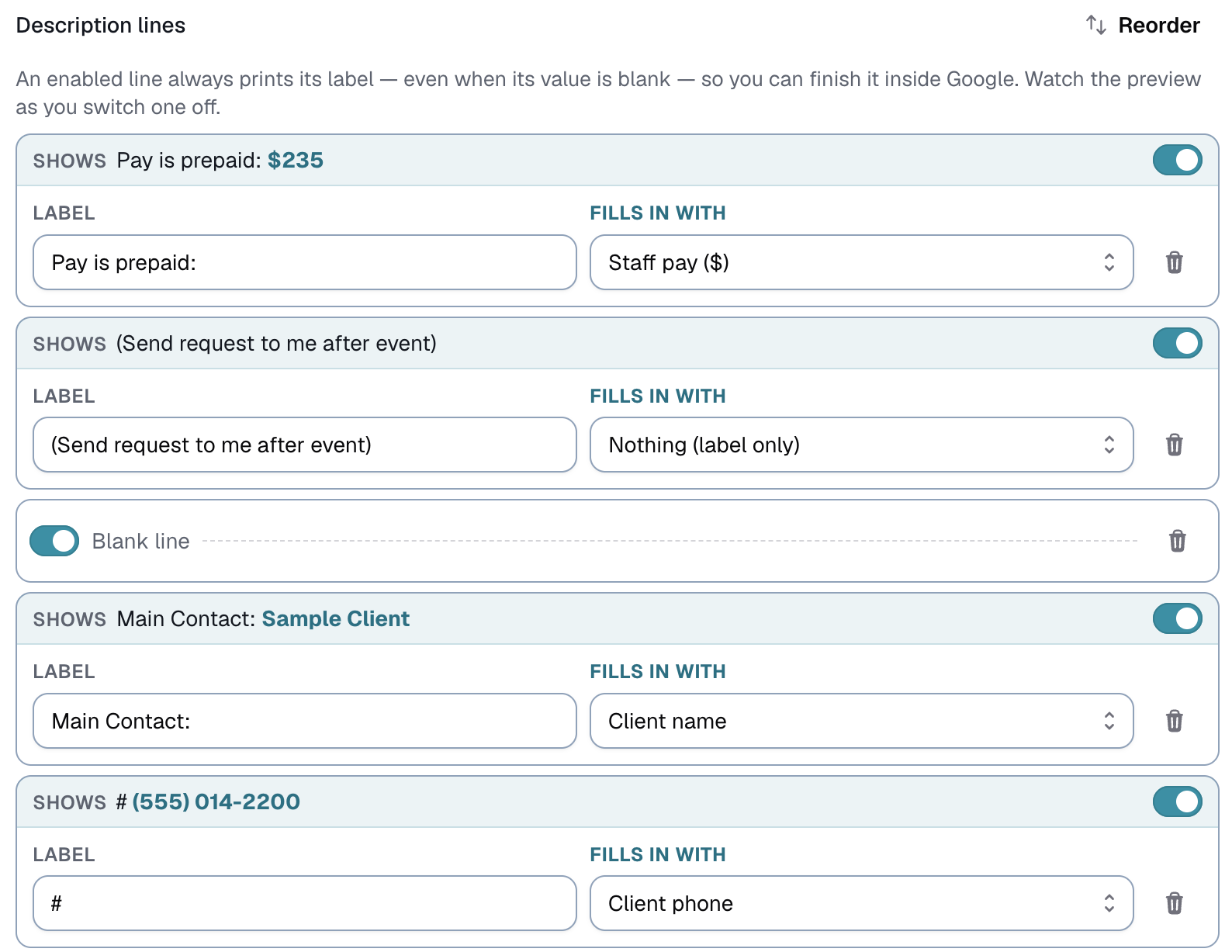Edit the Send request to me label field
This screenshot has height=952, width=1232.
pos(305,444)
